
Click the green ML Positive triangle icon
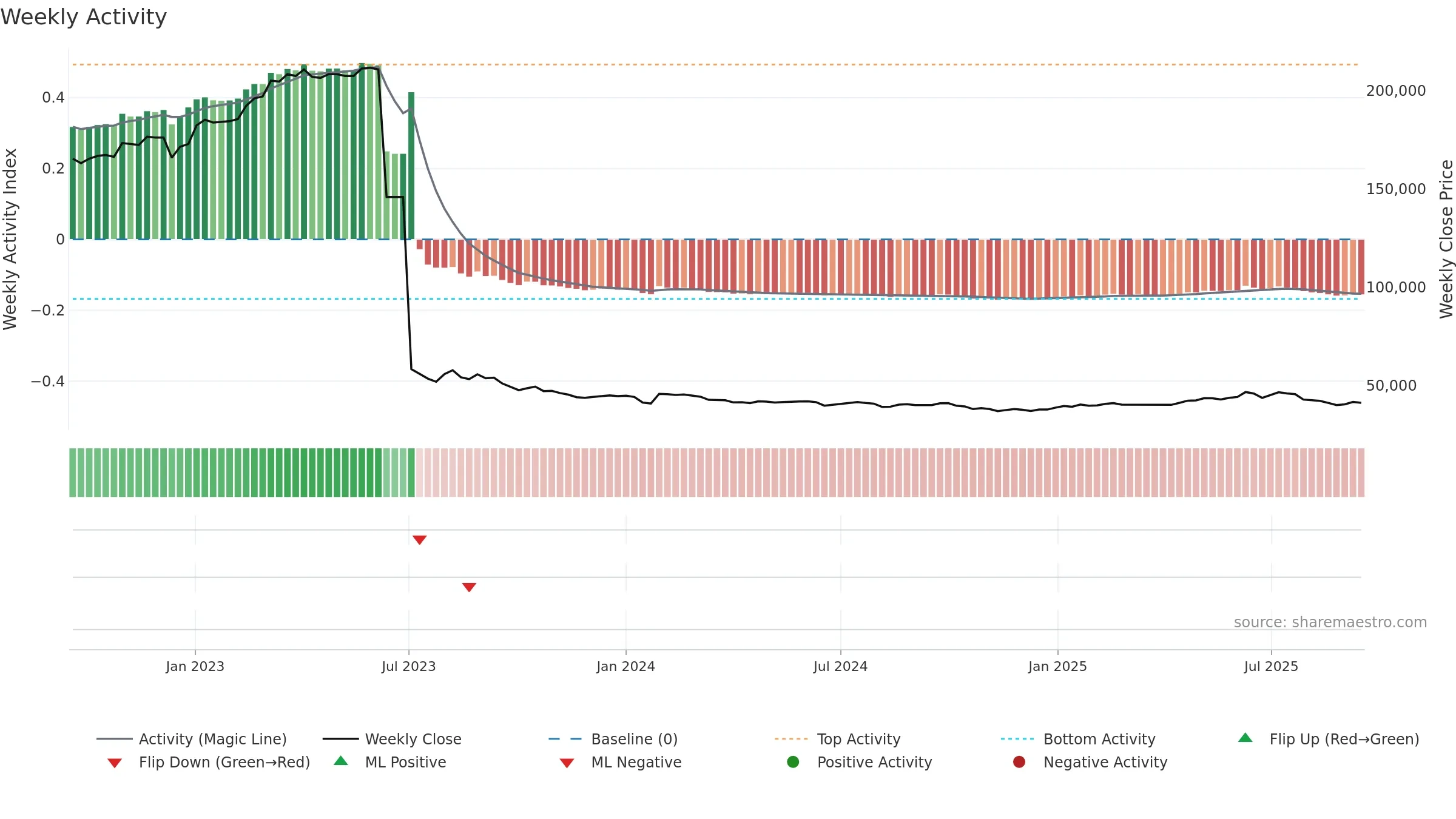click(x=341, y=761)
